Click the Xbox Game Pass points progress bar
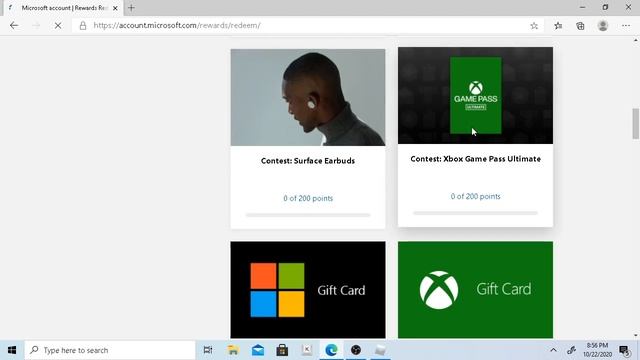Image resolution: width=640 pixels, height=360 pixels. click(x=476, y=213)
